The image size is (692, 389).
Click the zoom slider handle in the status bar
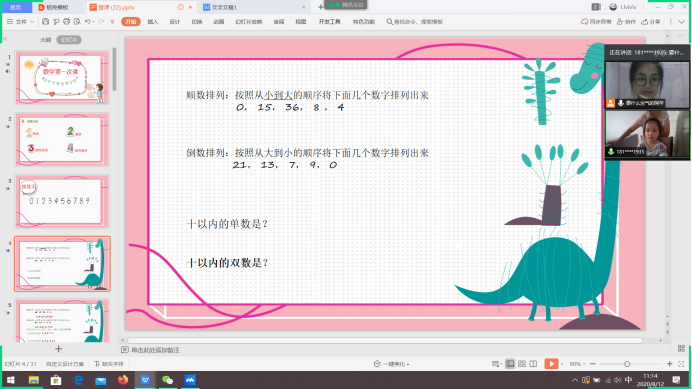(x=627, y=364)
